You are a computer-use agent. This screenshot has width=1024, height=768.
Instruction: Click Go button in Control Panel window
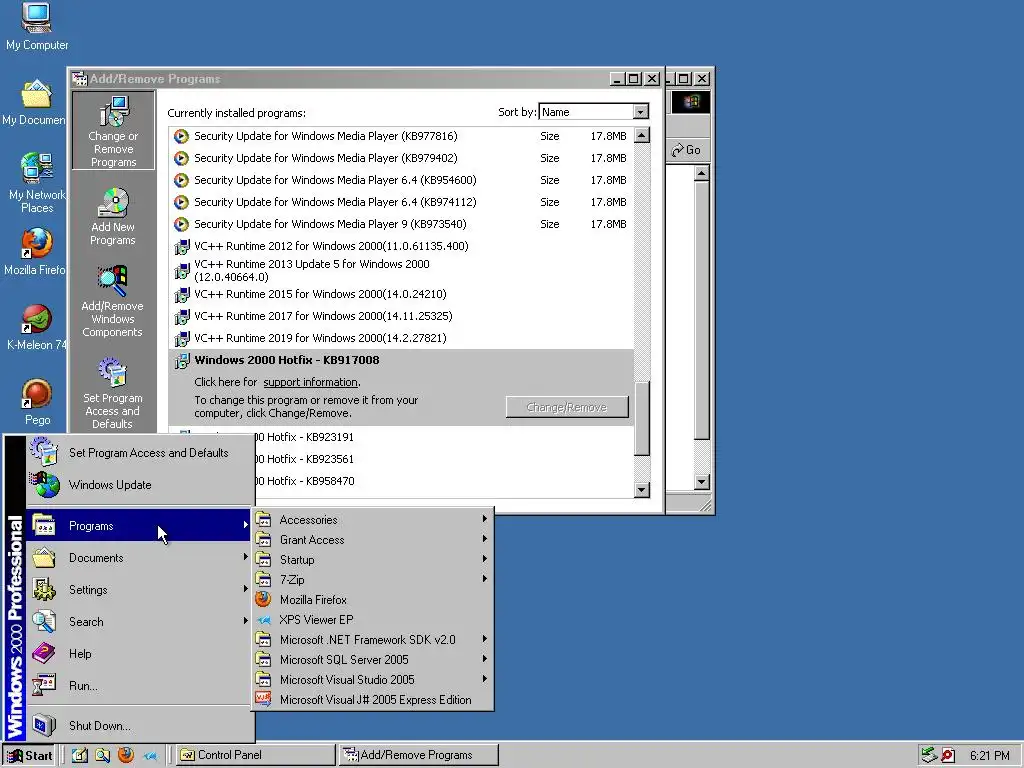tap(686, 150)
